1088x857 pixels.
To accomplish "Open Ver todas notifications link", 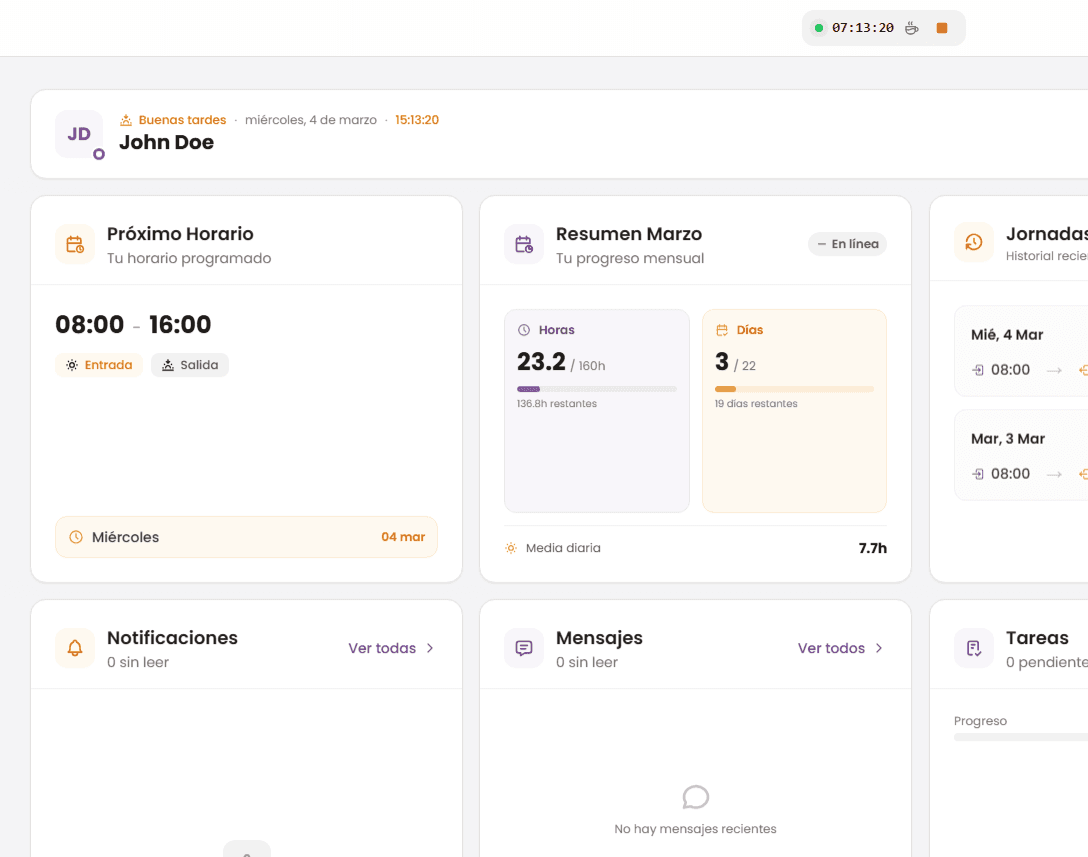I will click(x=391, y=648).
